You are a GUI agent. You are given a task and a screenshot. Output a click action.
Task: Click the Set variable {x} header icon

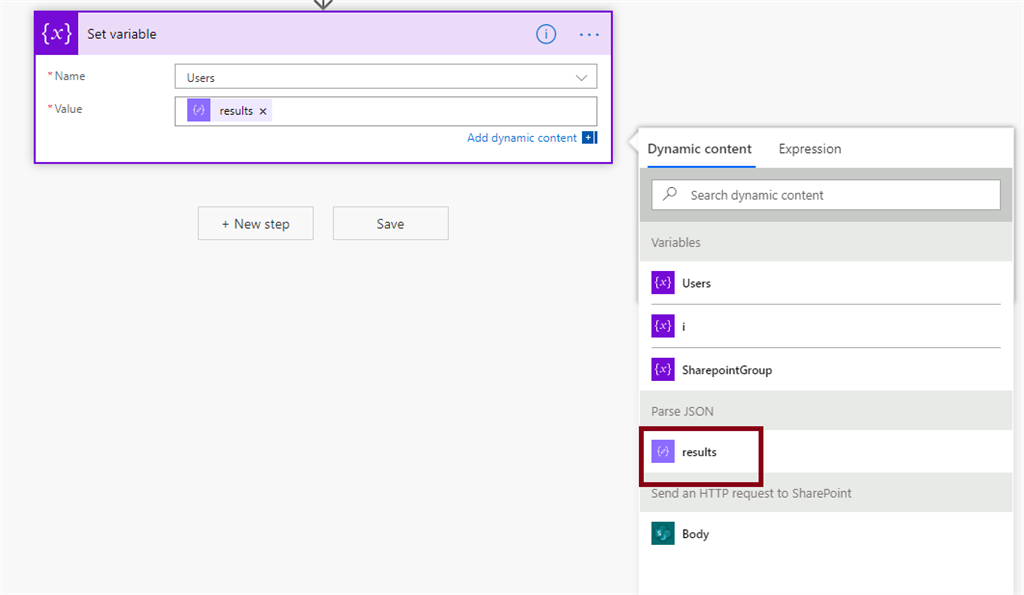point(57,33)
